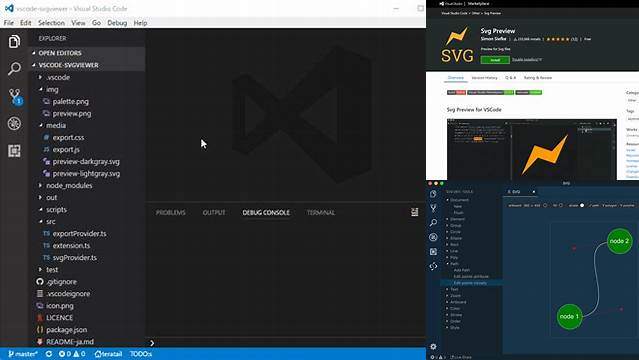Open Source Control icon in SVG editor window
The image size is (639, 360).
click(433, 208)
